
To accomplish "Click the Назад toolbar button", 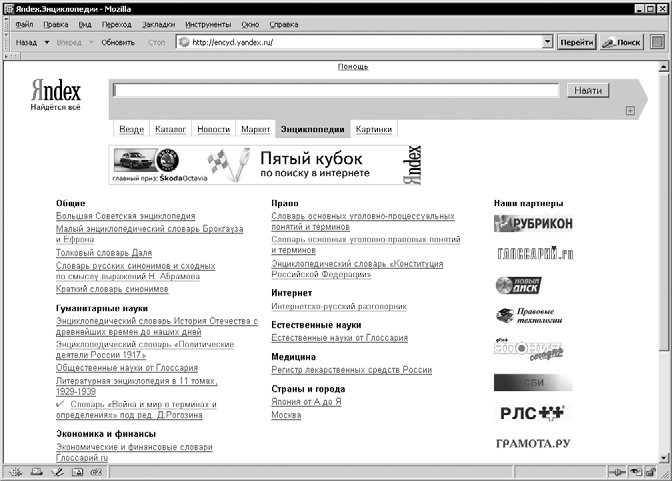I will [26, 42].
